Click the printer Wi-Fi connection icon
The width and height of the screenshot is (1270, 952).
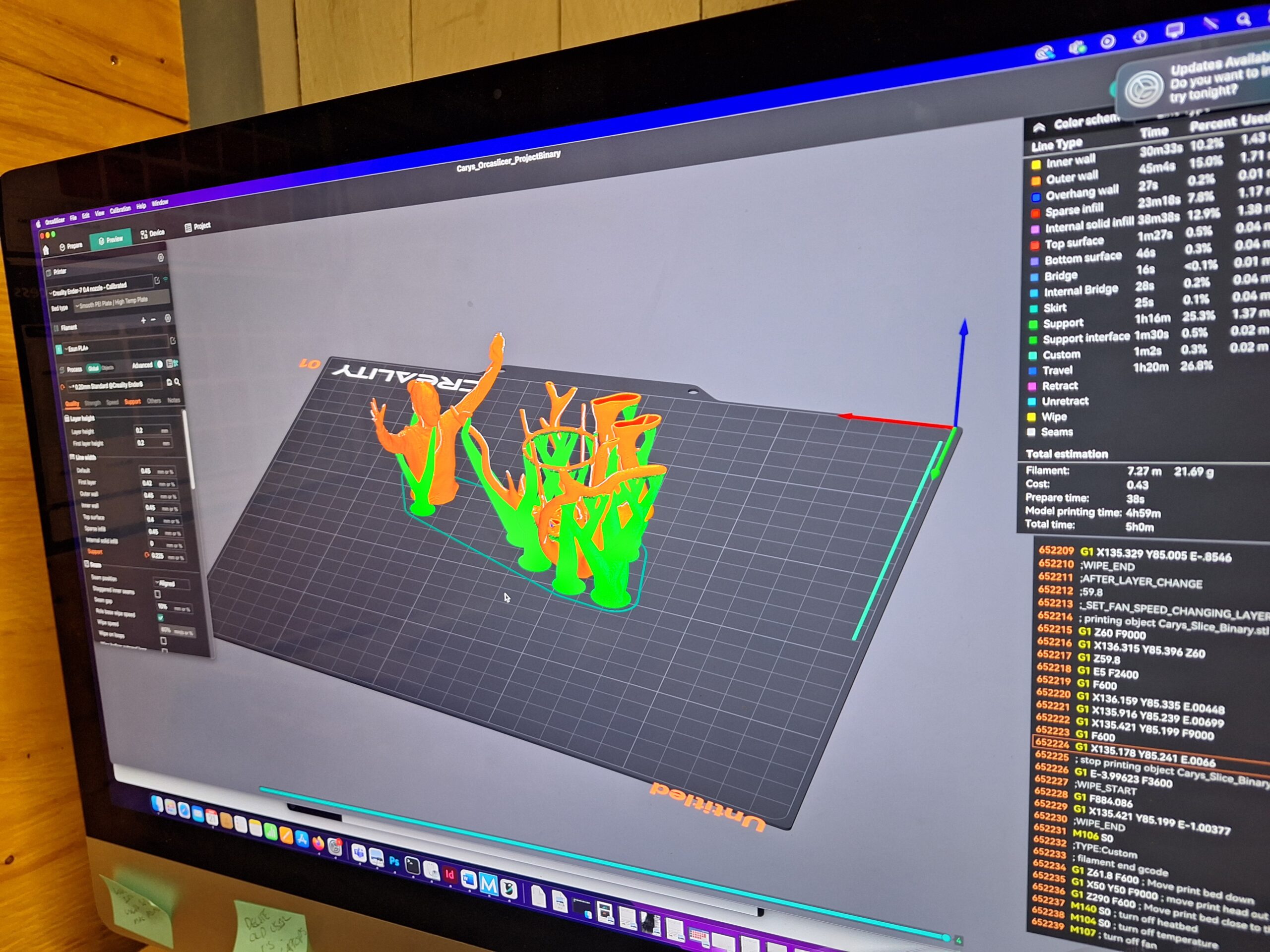click(x=166, y=280)
